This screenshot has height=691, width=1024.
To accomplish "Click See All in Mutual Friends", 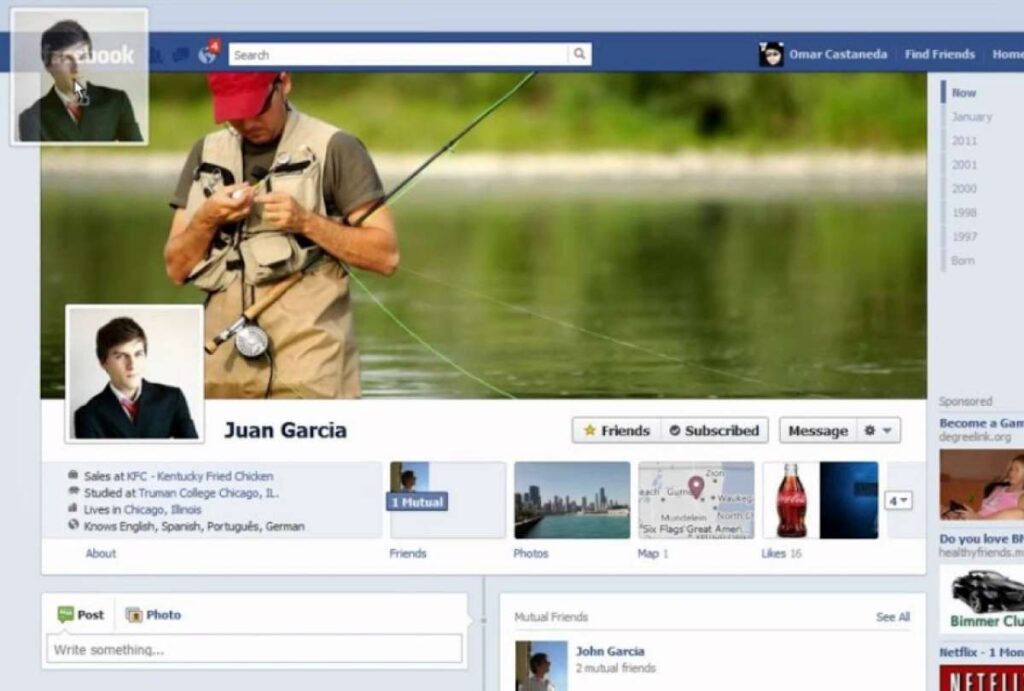I will tap(892, 617).
